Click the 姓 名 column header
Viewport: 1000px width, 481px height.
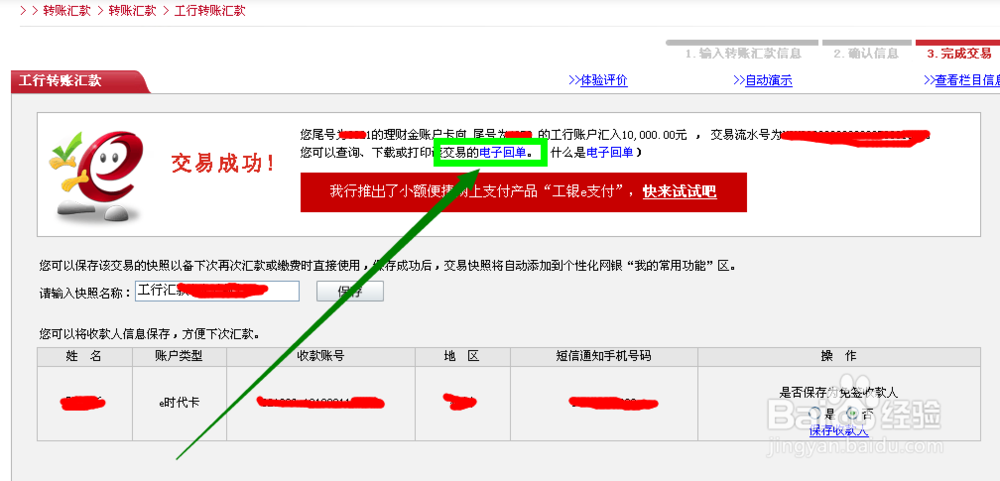point(85,357)
